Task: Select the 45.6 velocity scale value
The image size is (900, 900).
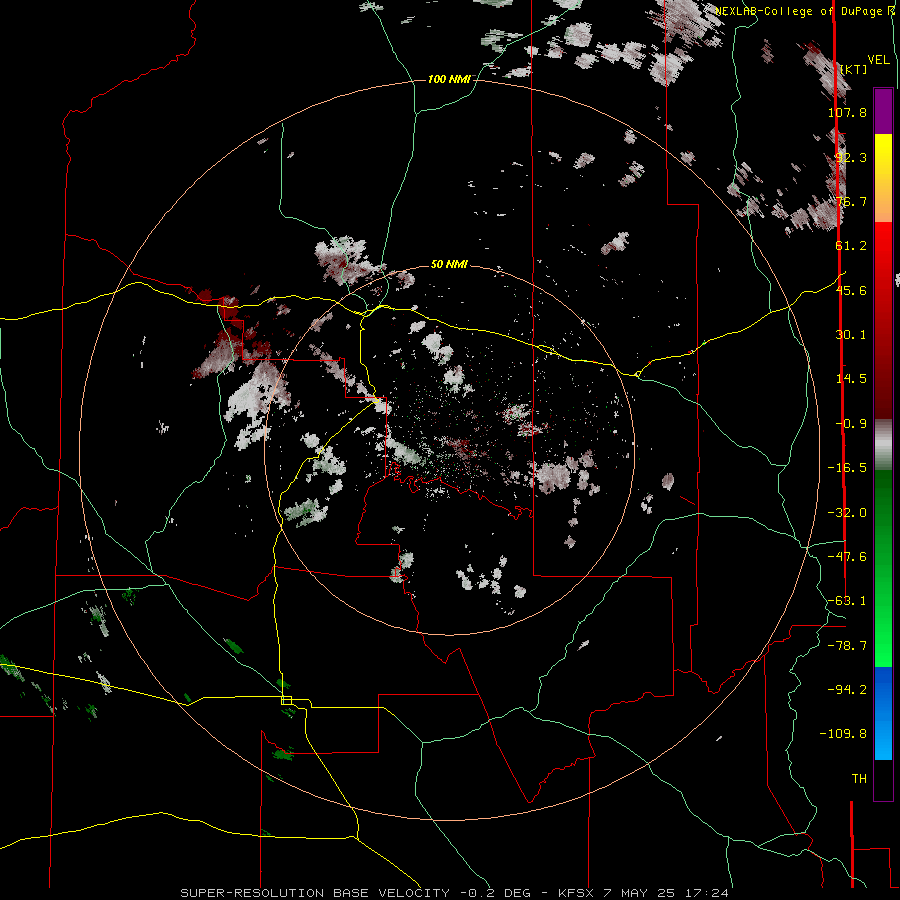Action: pyautogui.click(x=851, y=290)
